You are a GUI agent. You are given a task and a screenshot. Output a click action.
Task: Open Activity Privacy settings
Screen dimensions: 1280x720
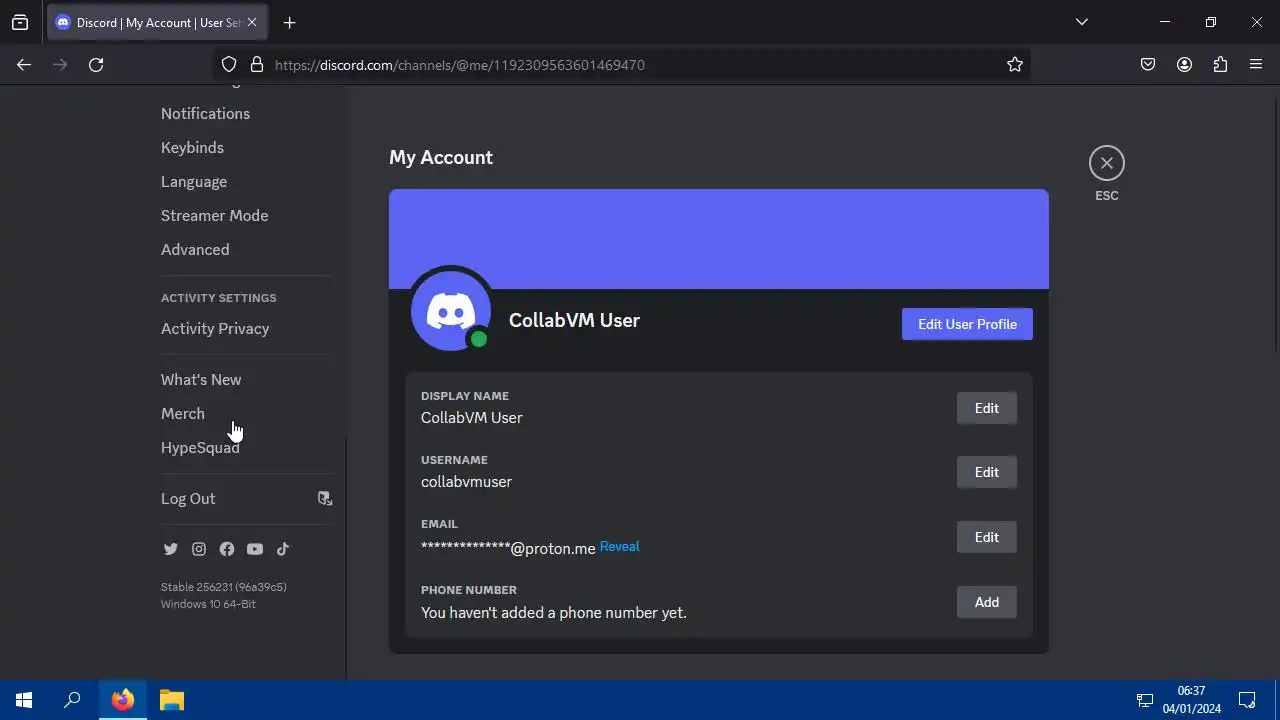point(215,329)
